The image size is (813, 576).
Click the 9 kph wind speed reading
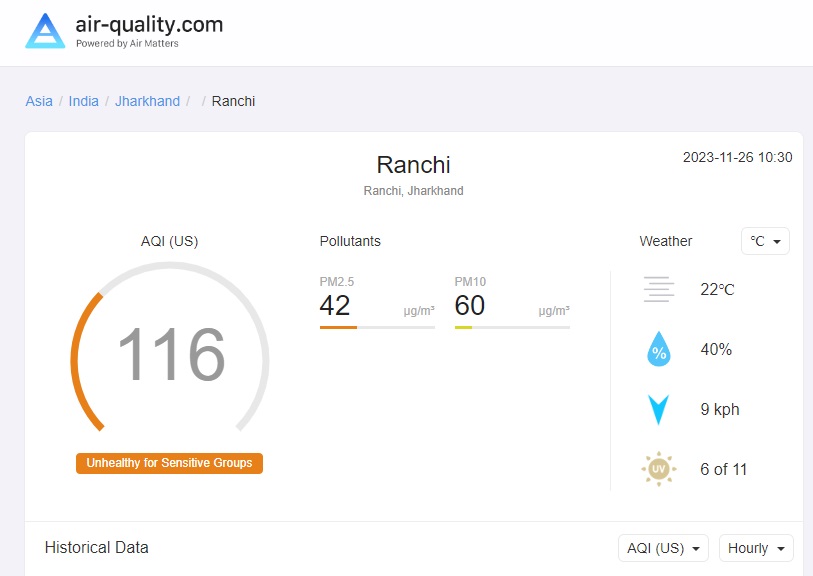tap(720, 409)
